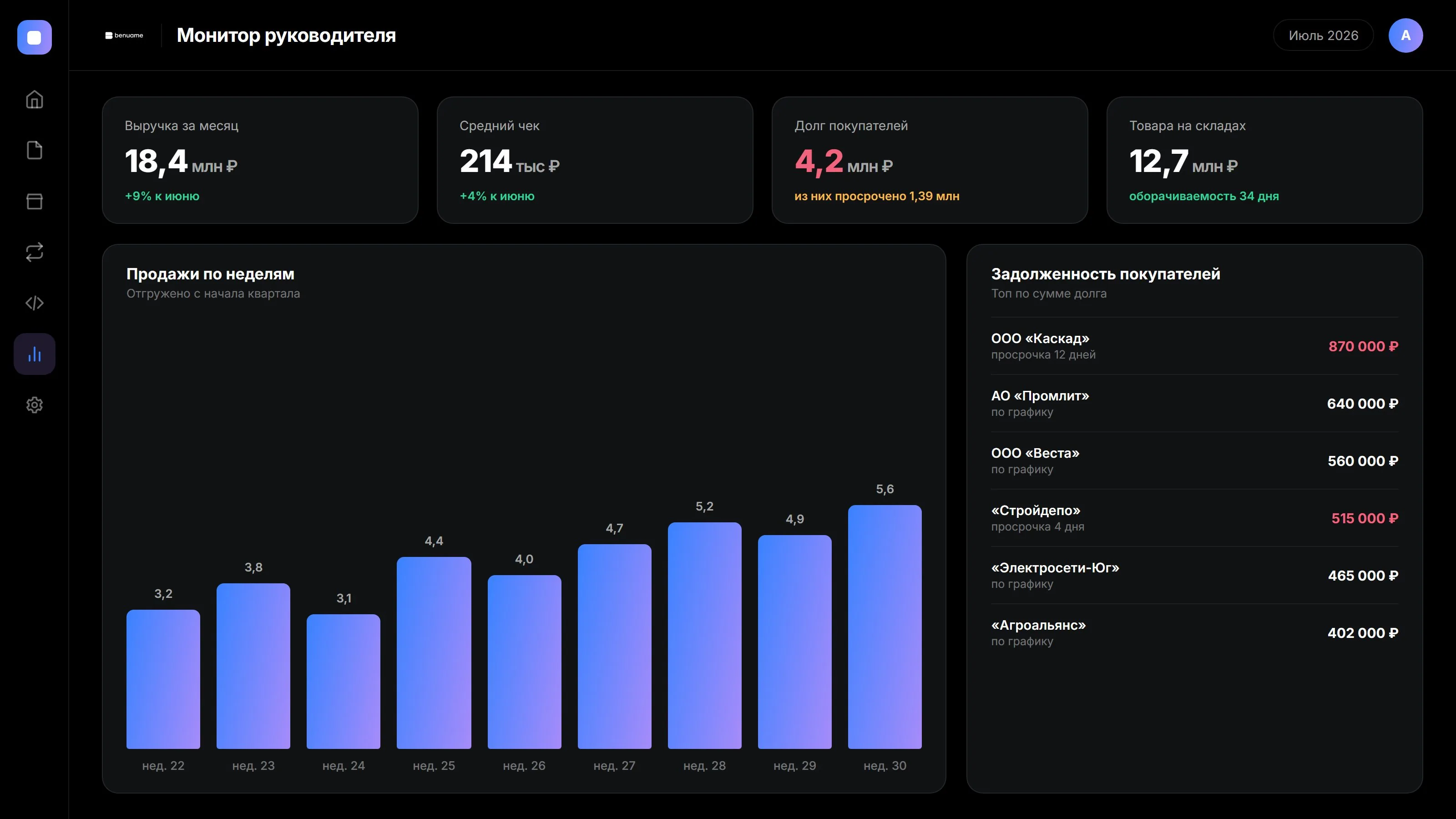Click the оборачиваемость 34 дня note

point(1204,196)
